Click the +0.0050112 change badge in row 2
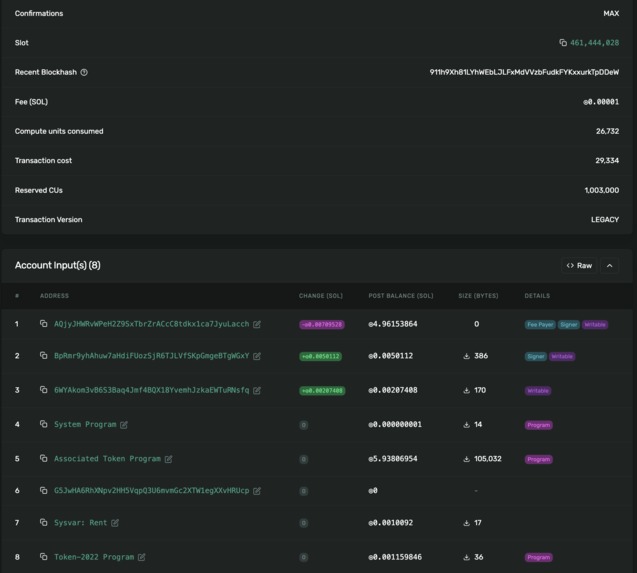The height and width of the screenshot is (573, 637). (x=321, y=356)
